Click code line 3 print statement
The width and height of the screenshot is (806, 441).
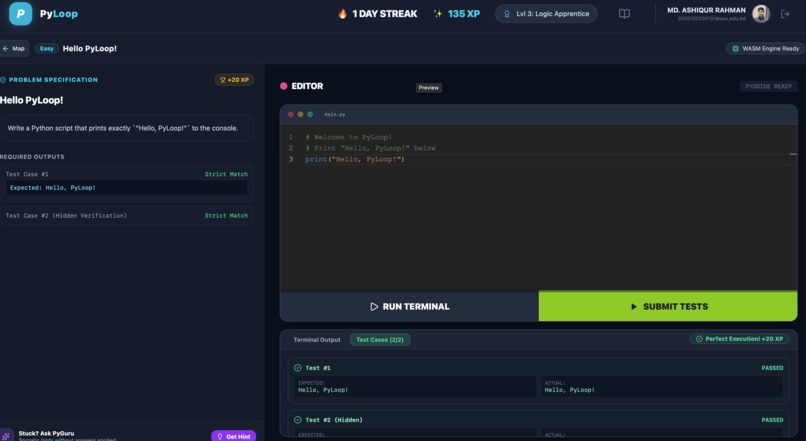point(355,159)
